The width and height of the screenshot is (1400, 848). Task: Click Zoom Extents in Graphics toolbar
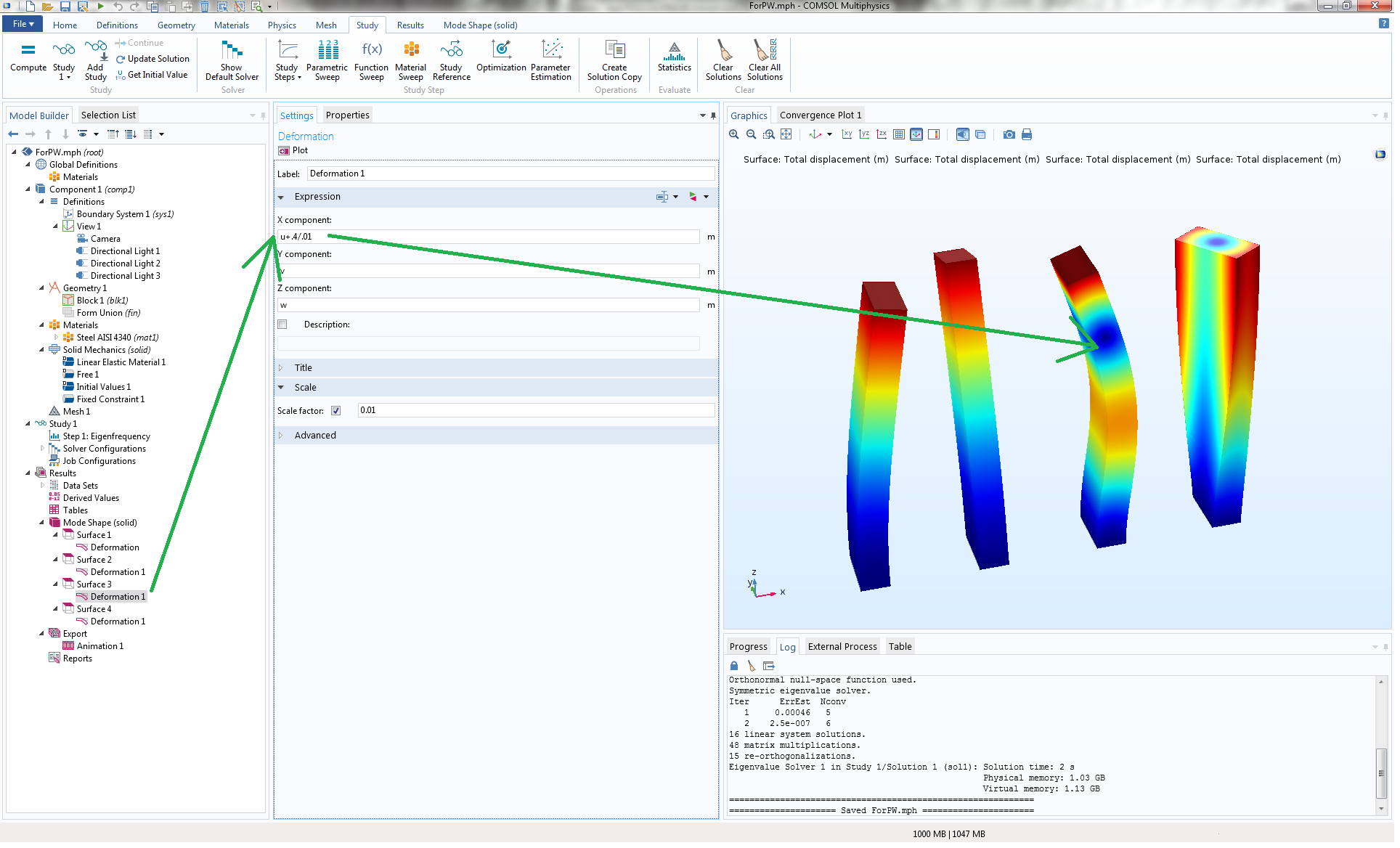click(x=786, y=134)
